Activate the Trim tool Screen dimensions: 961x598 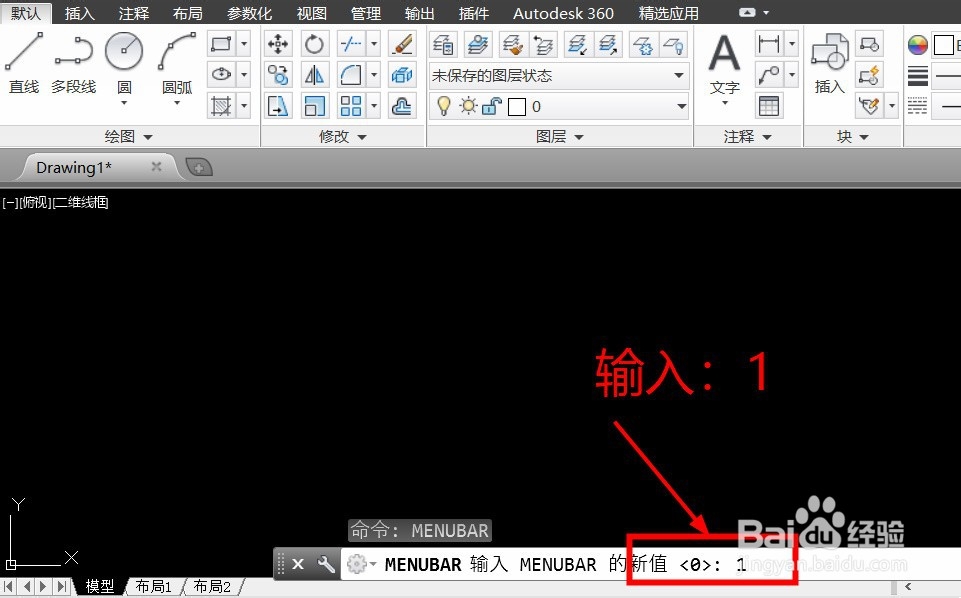[351, 44]
